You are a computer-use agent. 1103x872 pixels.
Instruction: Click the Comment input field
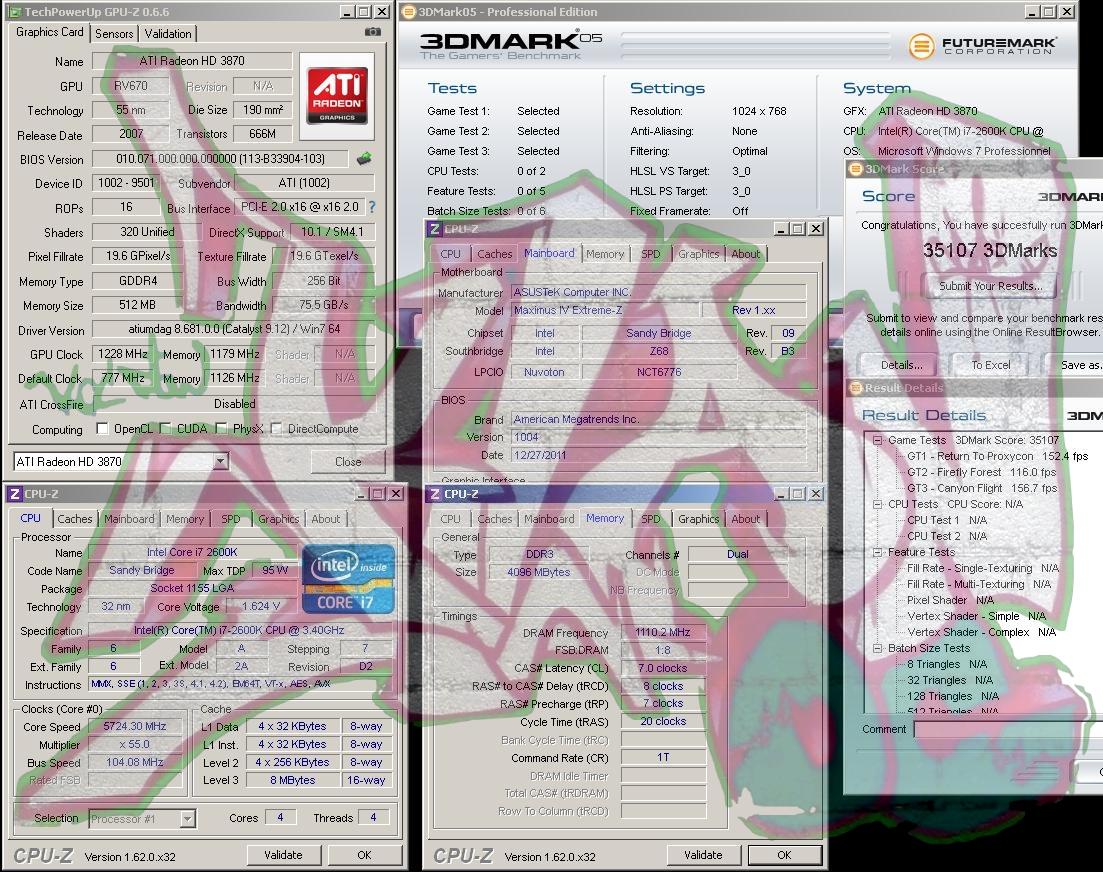coord(1008,729)
